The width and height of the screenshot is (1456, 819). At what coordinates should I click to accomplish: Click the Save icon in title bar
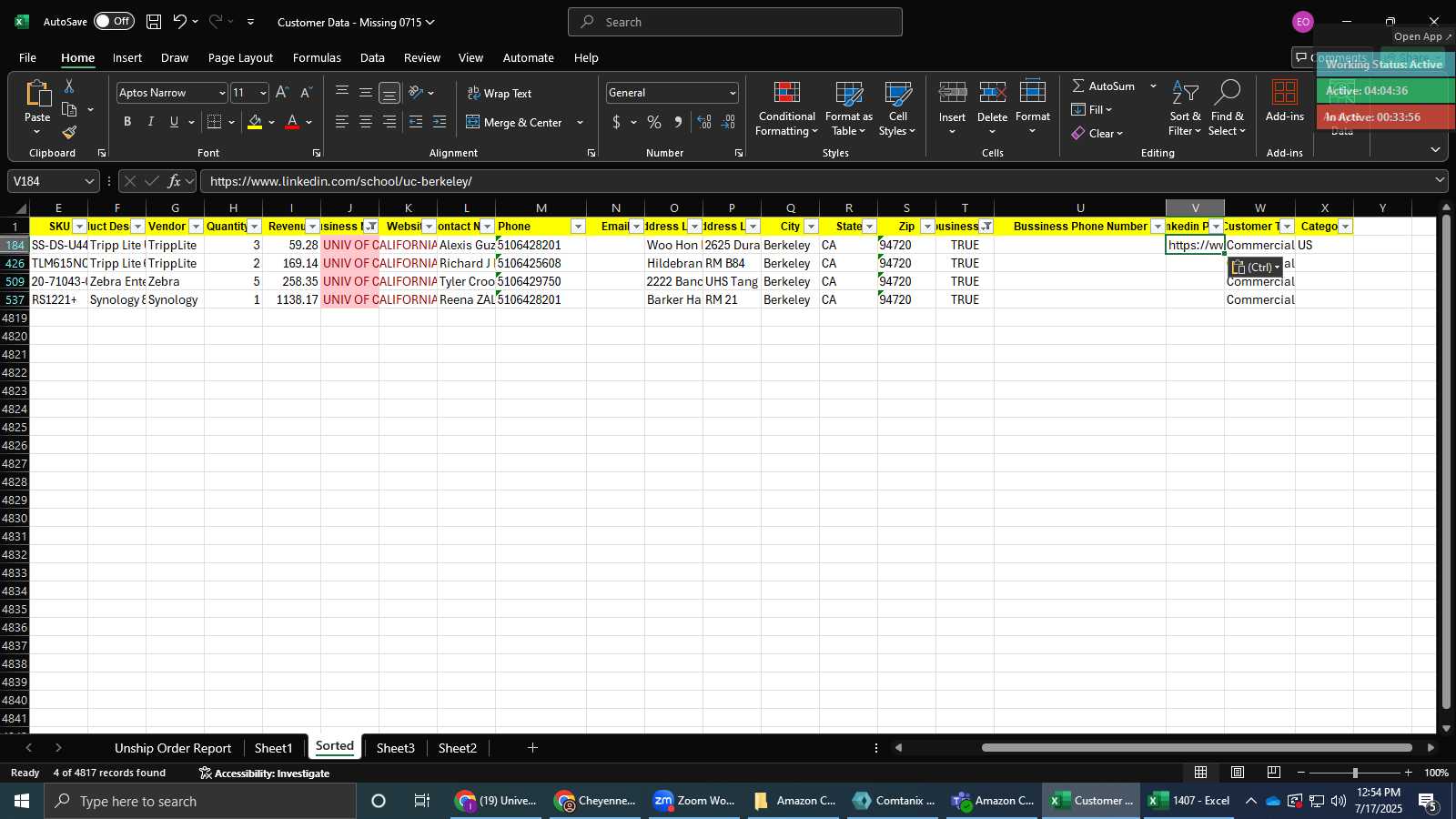154,22
